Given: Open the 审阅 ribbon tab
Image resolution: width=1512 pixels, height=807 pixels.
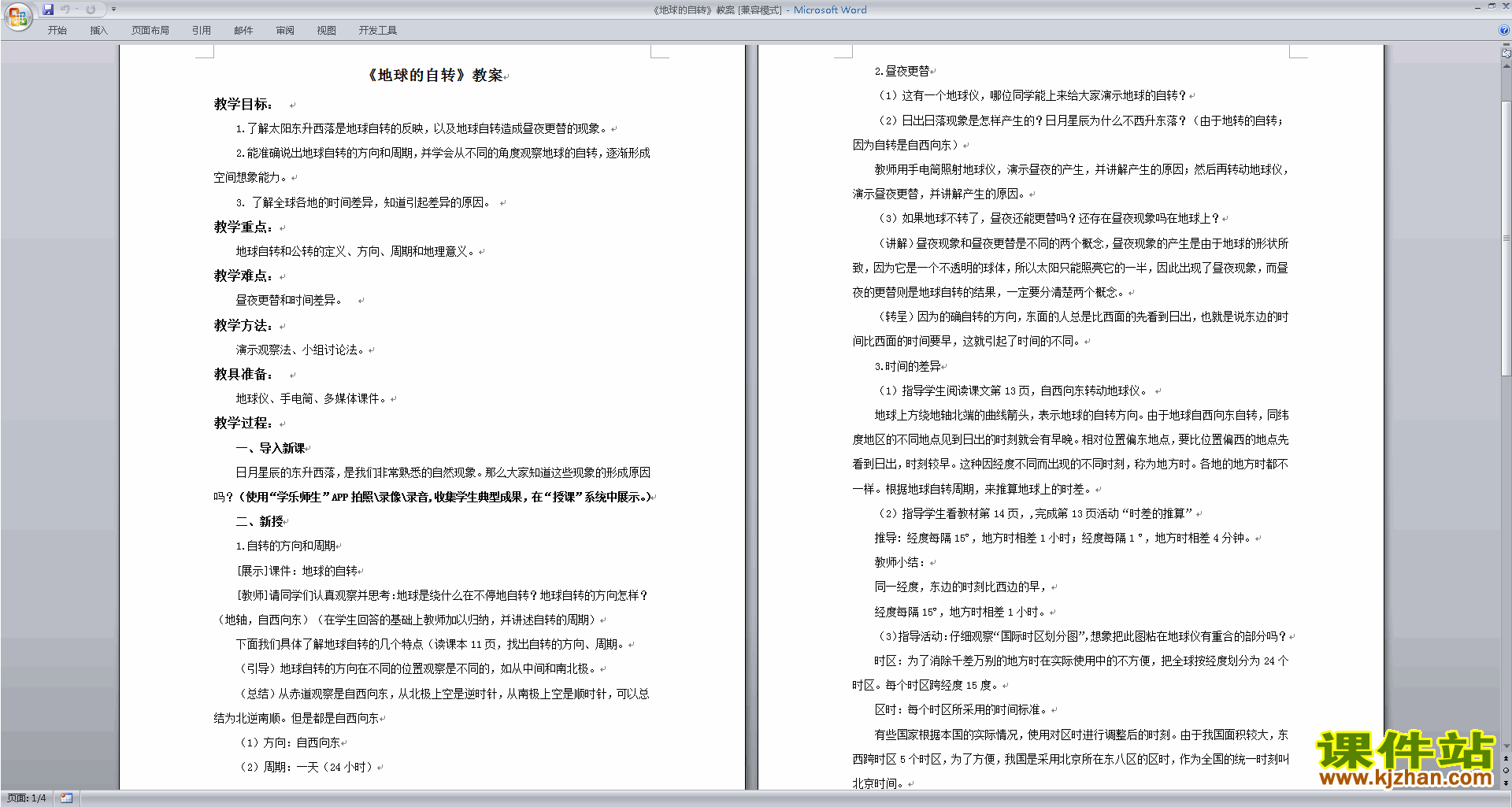Looking at the screenshot, I should point(285,31).
